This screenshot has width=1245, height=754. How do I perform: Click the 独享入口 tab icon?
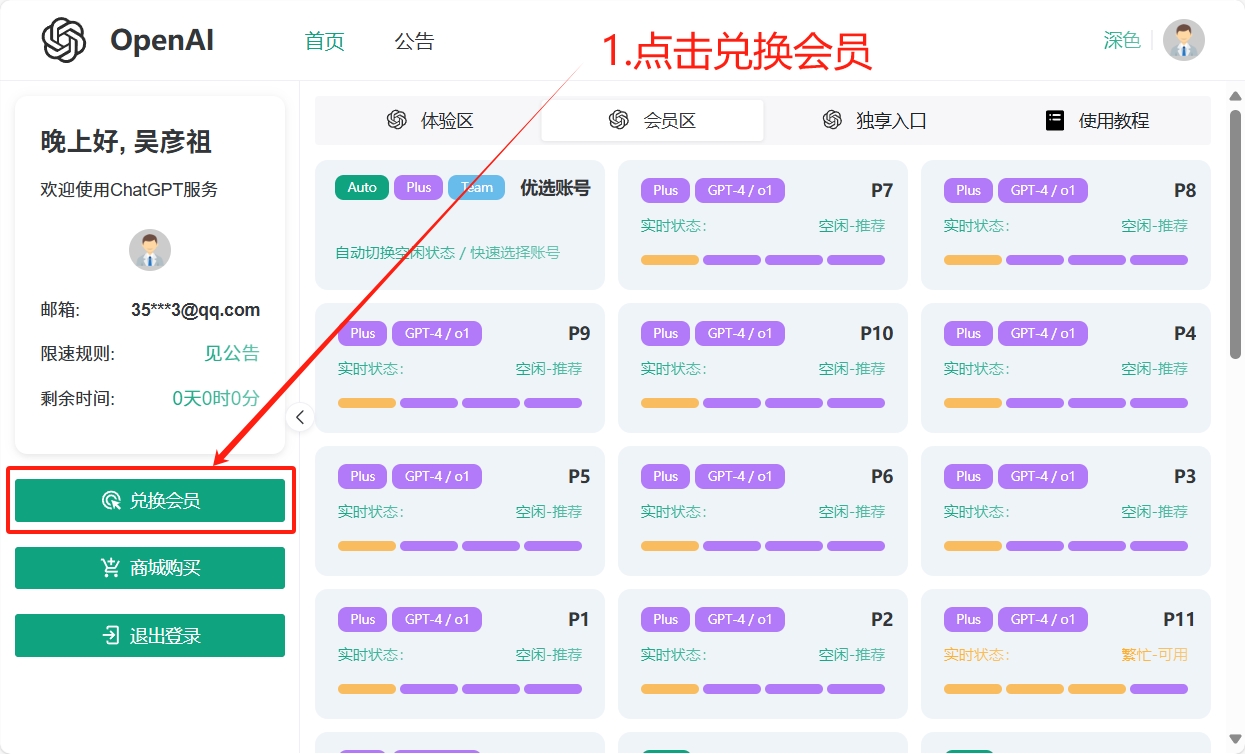tap(832, 120)
